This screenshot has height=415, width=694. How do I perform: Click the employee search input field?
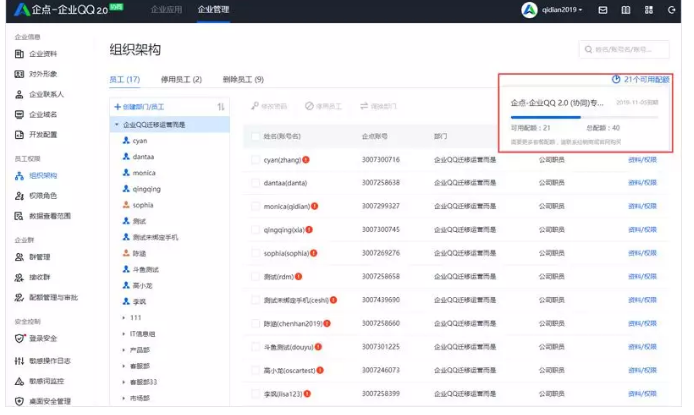click(624, 50)
